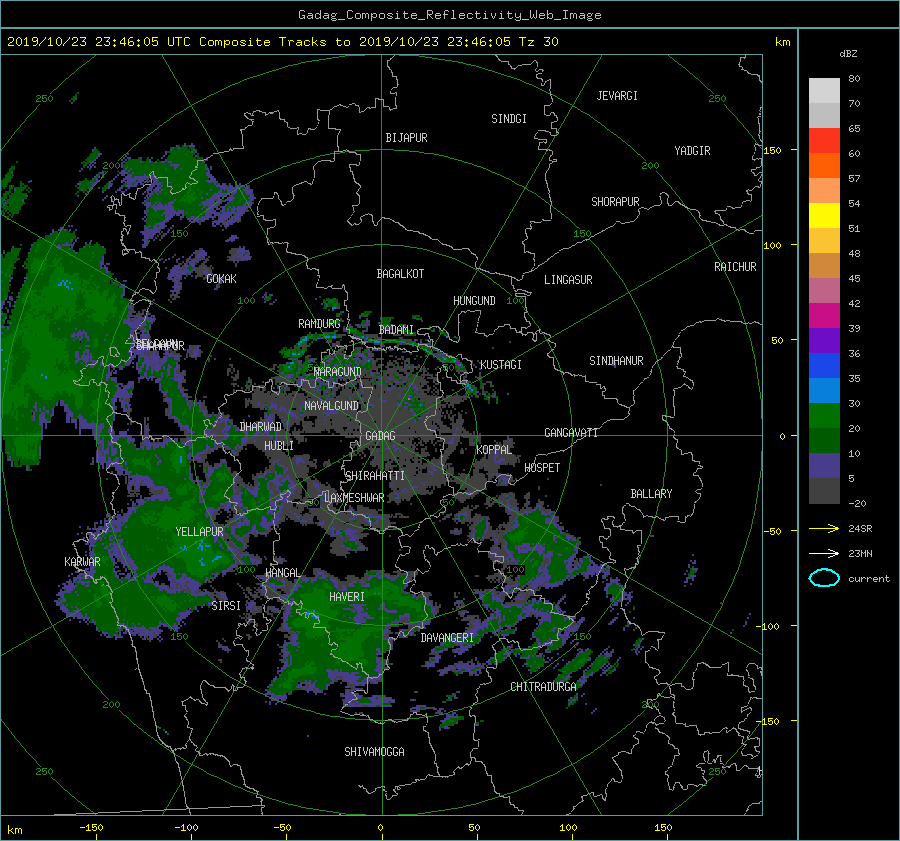Click the SHORAPUR city label
900x841 pixels.
point(615,202)
